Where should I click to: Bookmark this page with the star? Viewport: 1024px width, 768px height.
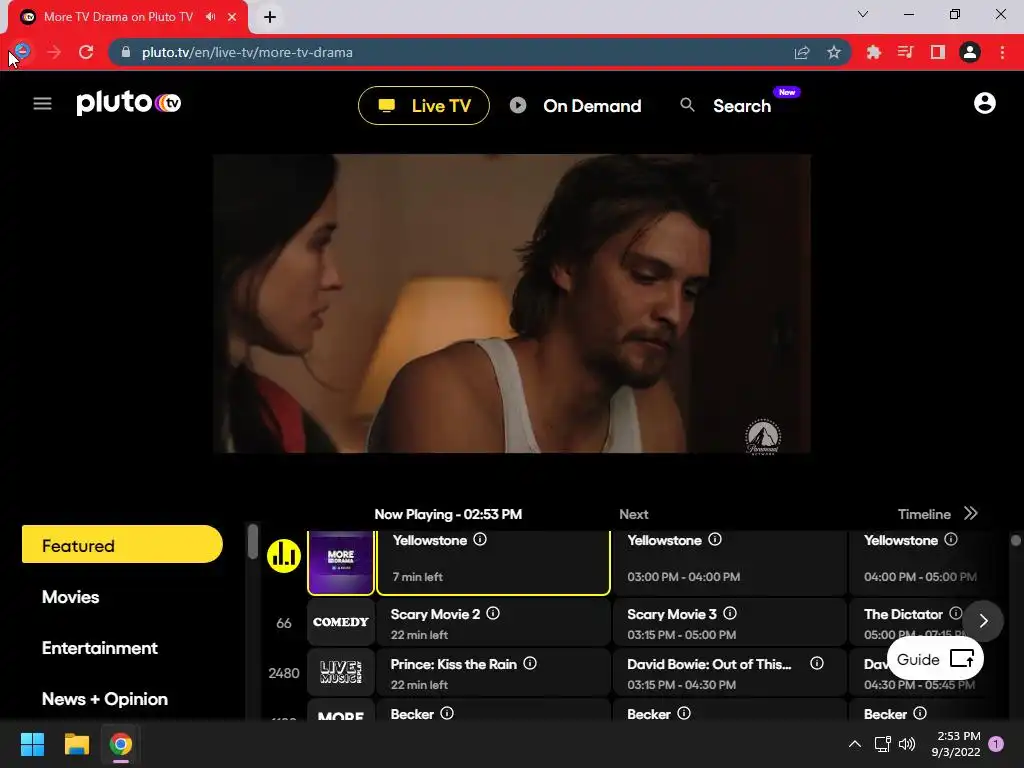click(834, 52)
